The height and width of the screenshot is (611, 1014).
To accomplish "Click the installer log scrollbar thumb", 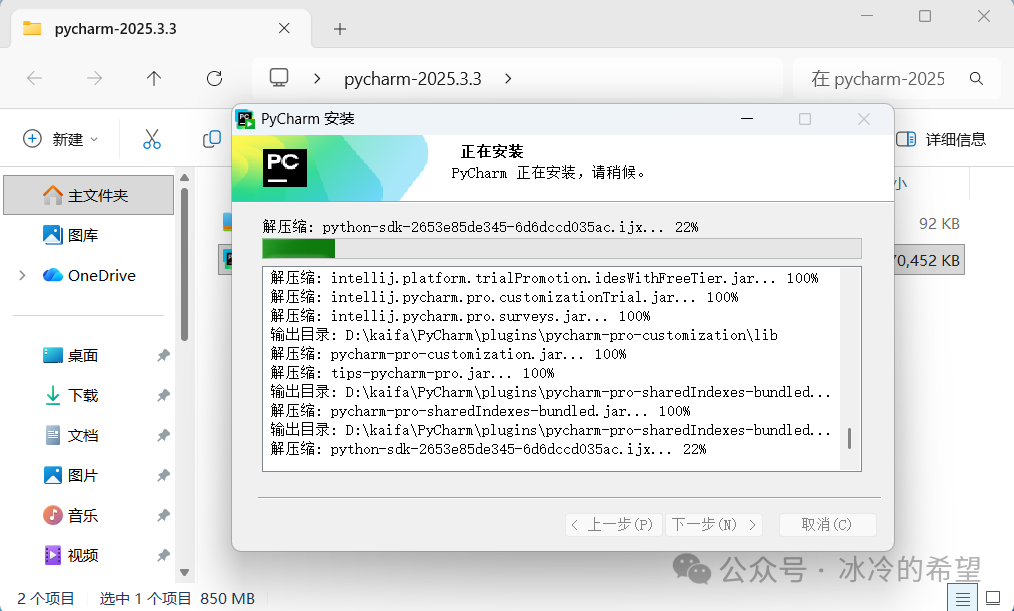I will (x=849, y=438).
